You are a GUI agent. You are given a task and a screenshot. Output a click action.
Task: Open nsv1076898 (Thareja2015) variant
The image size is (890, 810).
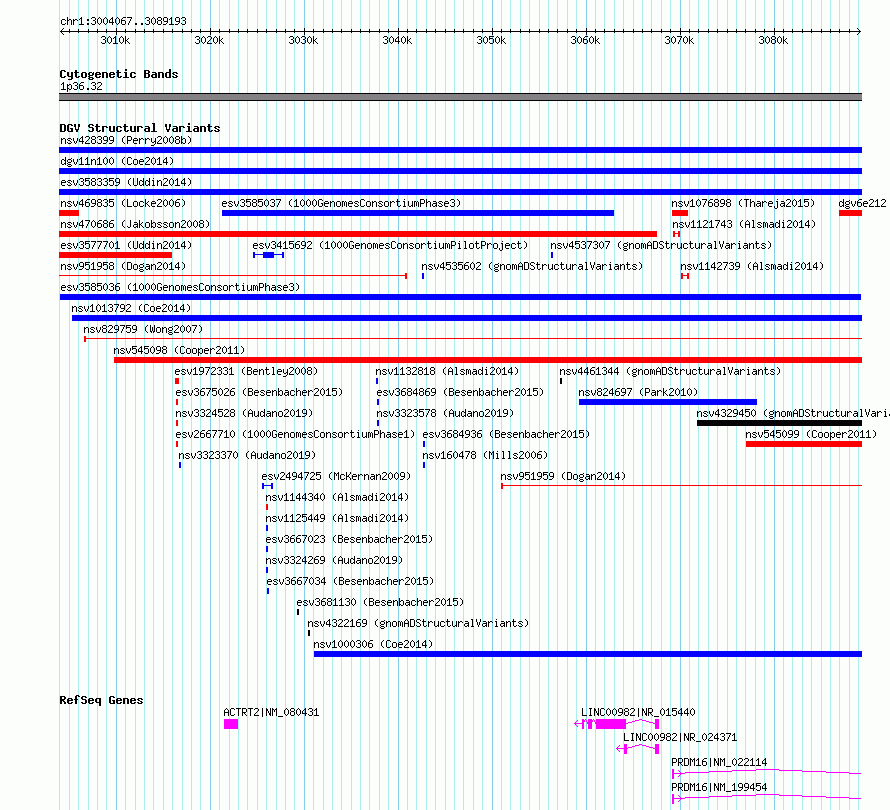(x=743, y=203)
